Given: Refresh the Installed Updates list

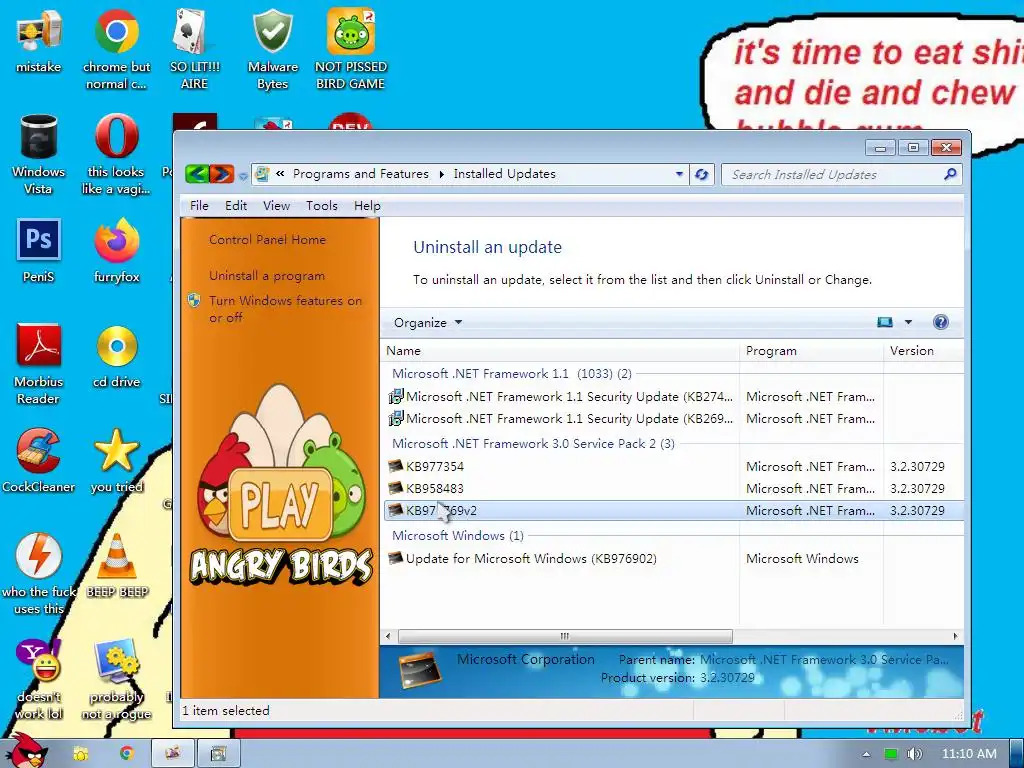Looking at the screenshot, I should pyautogui.click(x=701, y=174).
